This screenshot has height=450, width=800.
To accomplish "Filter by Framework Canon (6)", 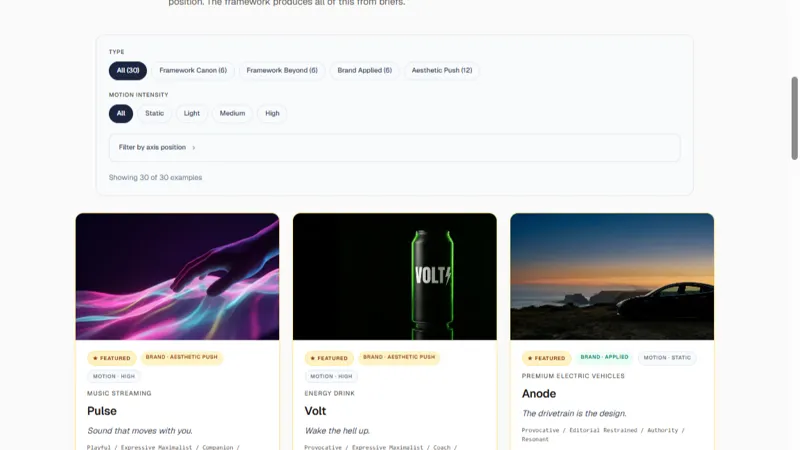I will pos(193,70).
